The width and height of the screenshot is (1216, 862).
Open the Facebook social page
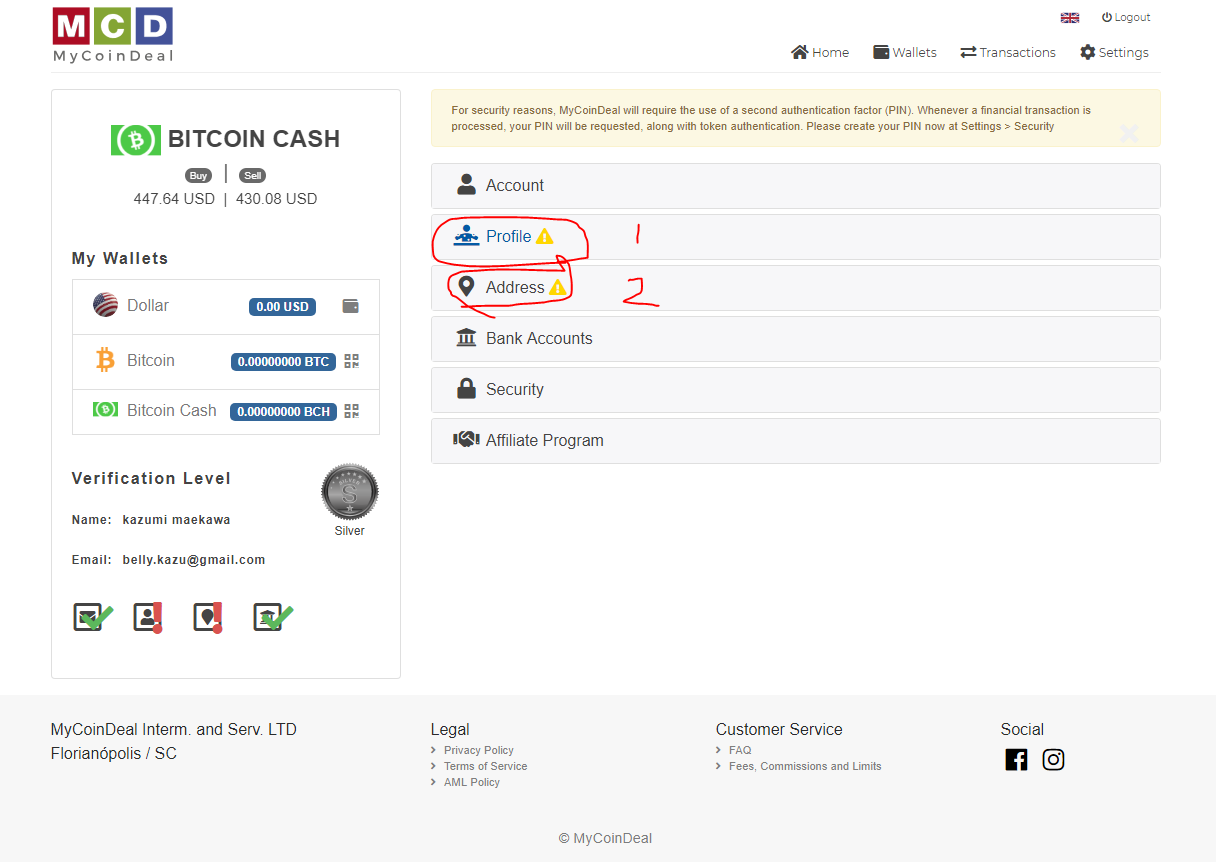[1016, 760]
